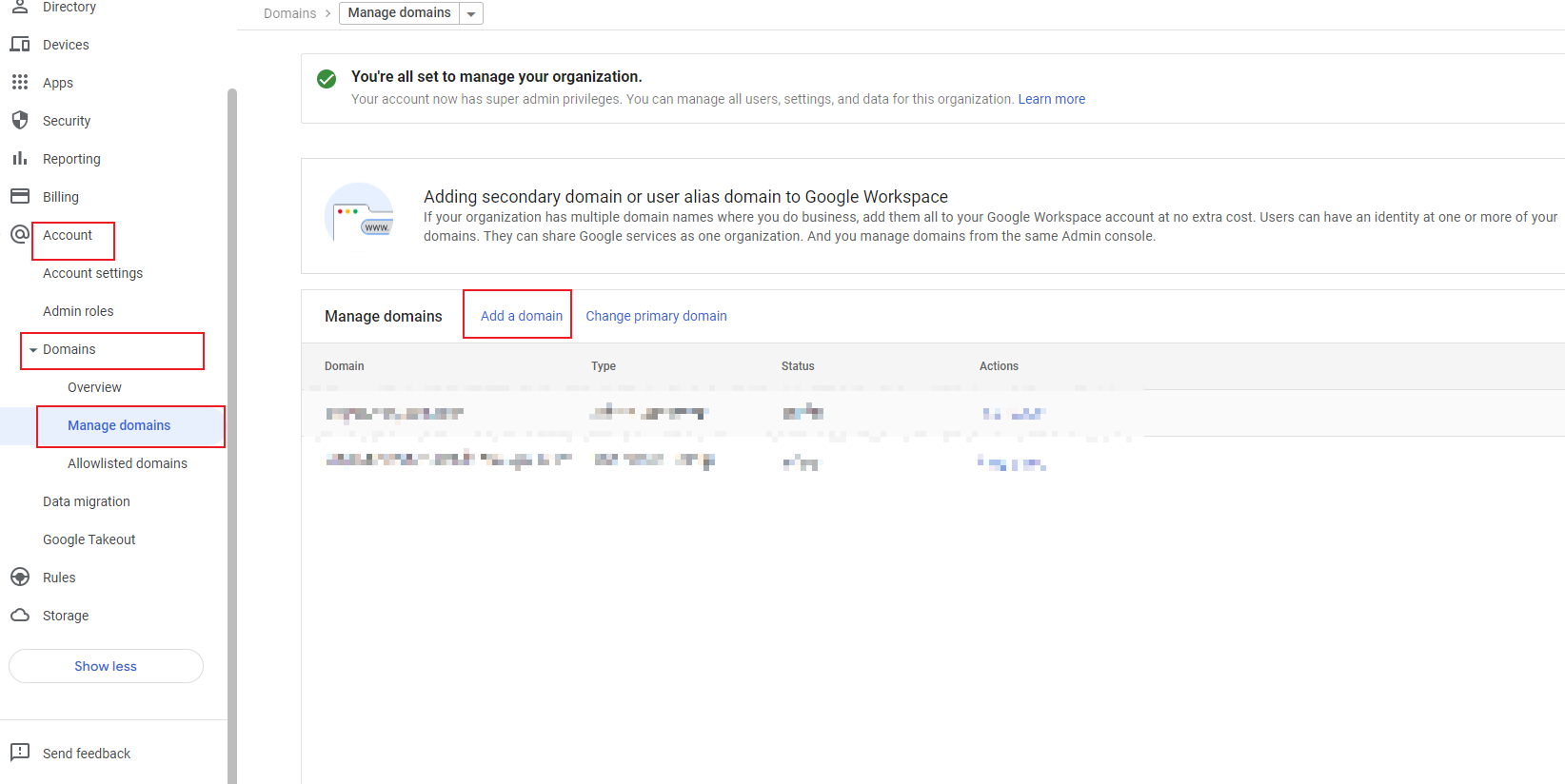
Task: Click the Reporting bar chart icon
Action: (x=20, y=158)
